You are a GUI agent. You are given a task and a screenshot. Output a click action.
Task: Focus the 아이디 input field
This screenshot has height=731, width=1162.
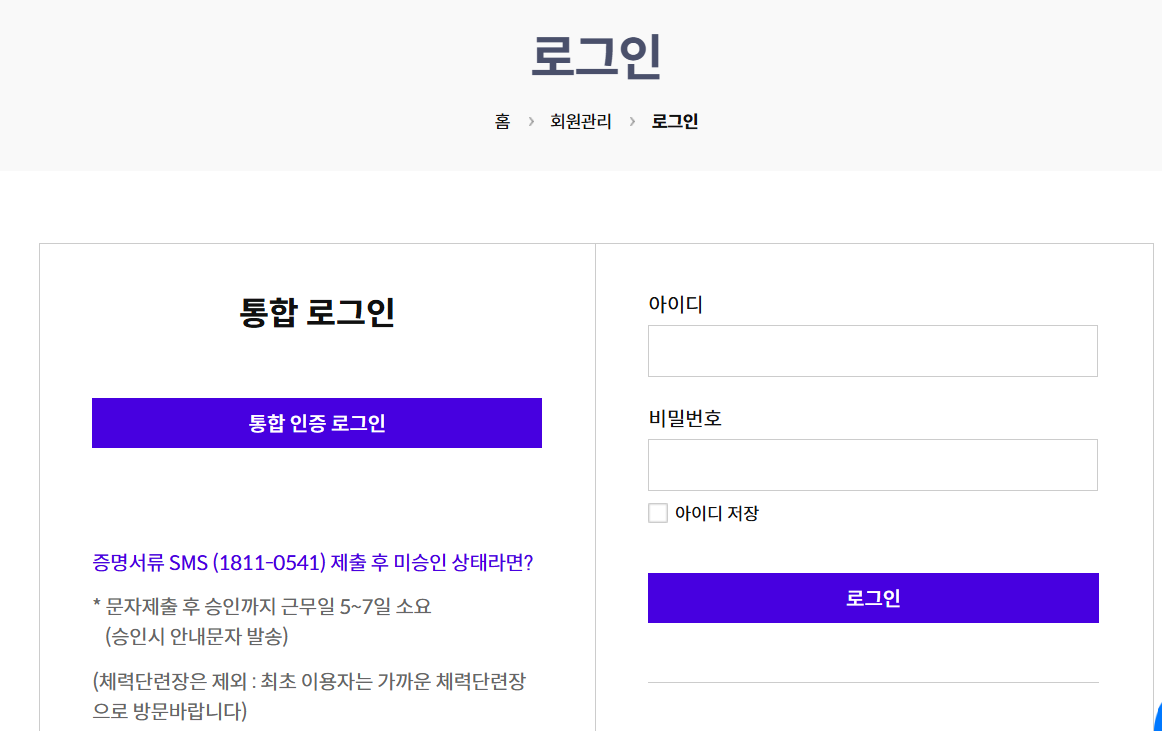point(872,351)
